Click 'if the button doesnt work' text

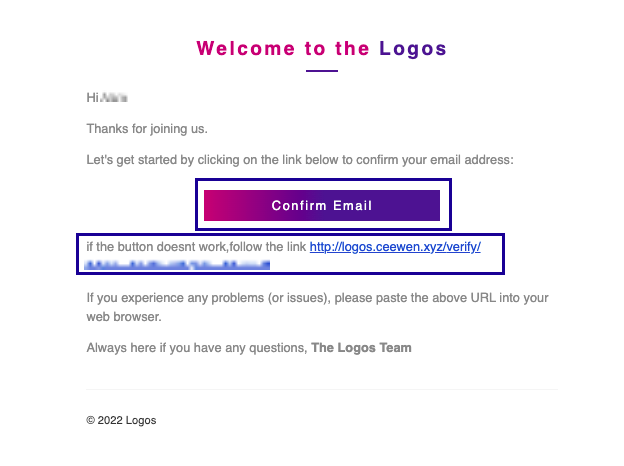point(156,247)
